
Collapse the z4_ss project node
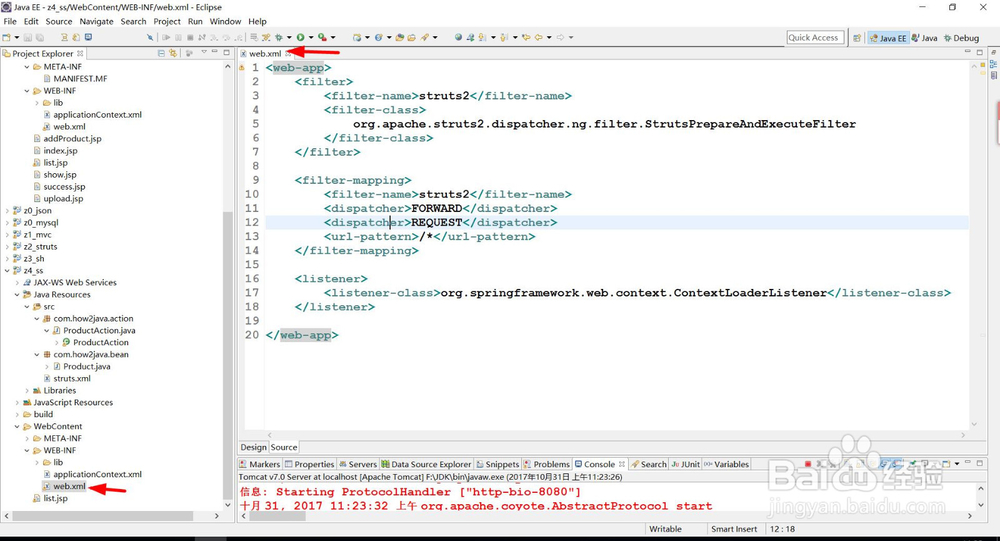(x=7, y=270)
